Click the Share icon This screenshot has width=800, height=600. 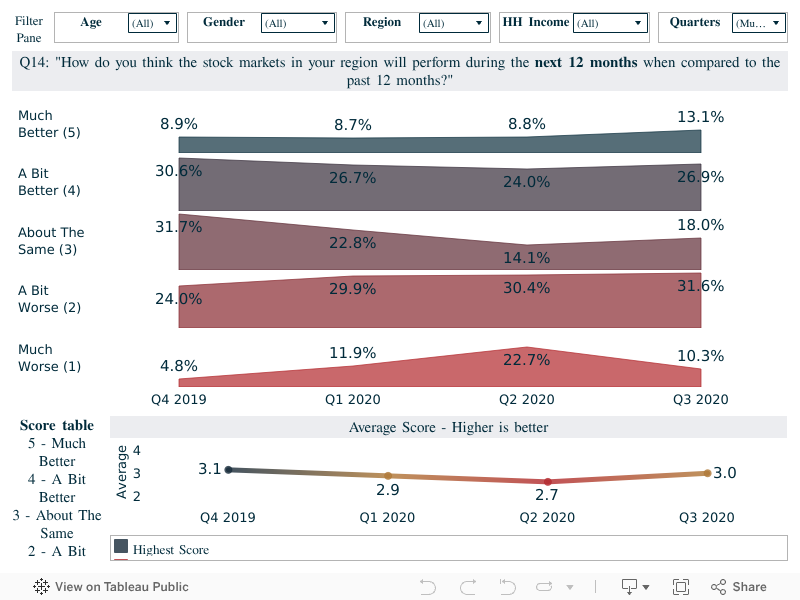(x=718, y=587)
